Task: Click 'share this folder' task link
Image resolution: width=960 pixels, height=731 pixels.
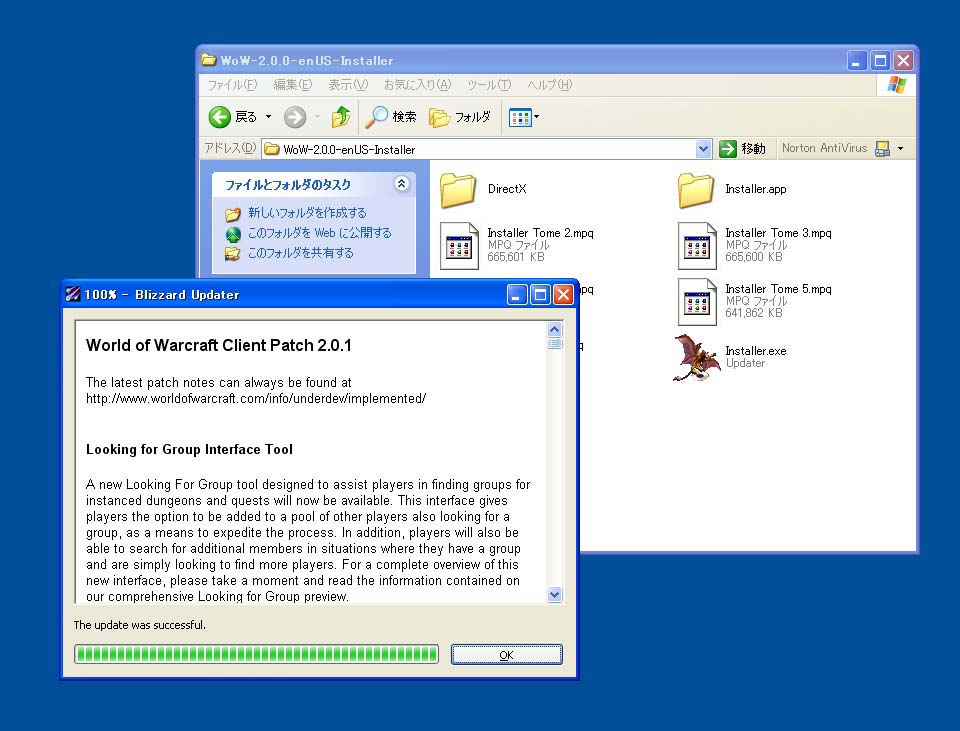Action: tap(301, 253)
